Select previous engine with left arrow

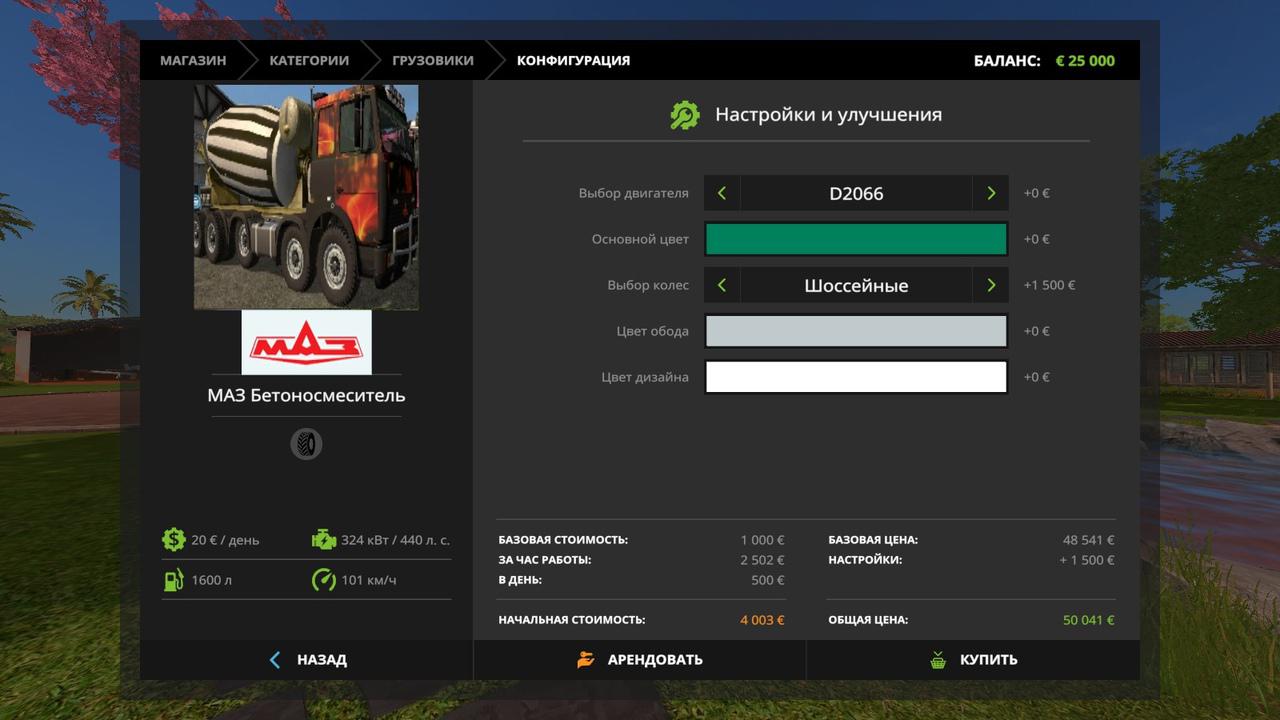[722, 193]
